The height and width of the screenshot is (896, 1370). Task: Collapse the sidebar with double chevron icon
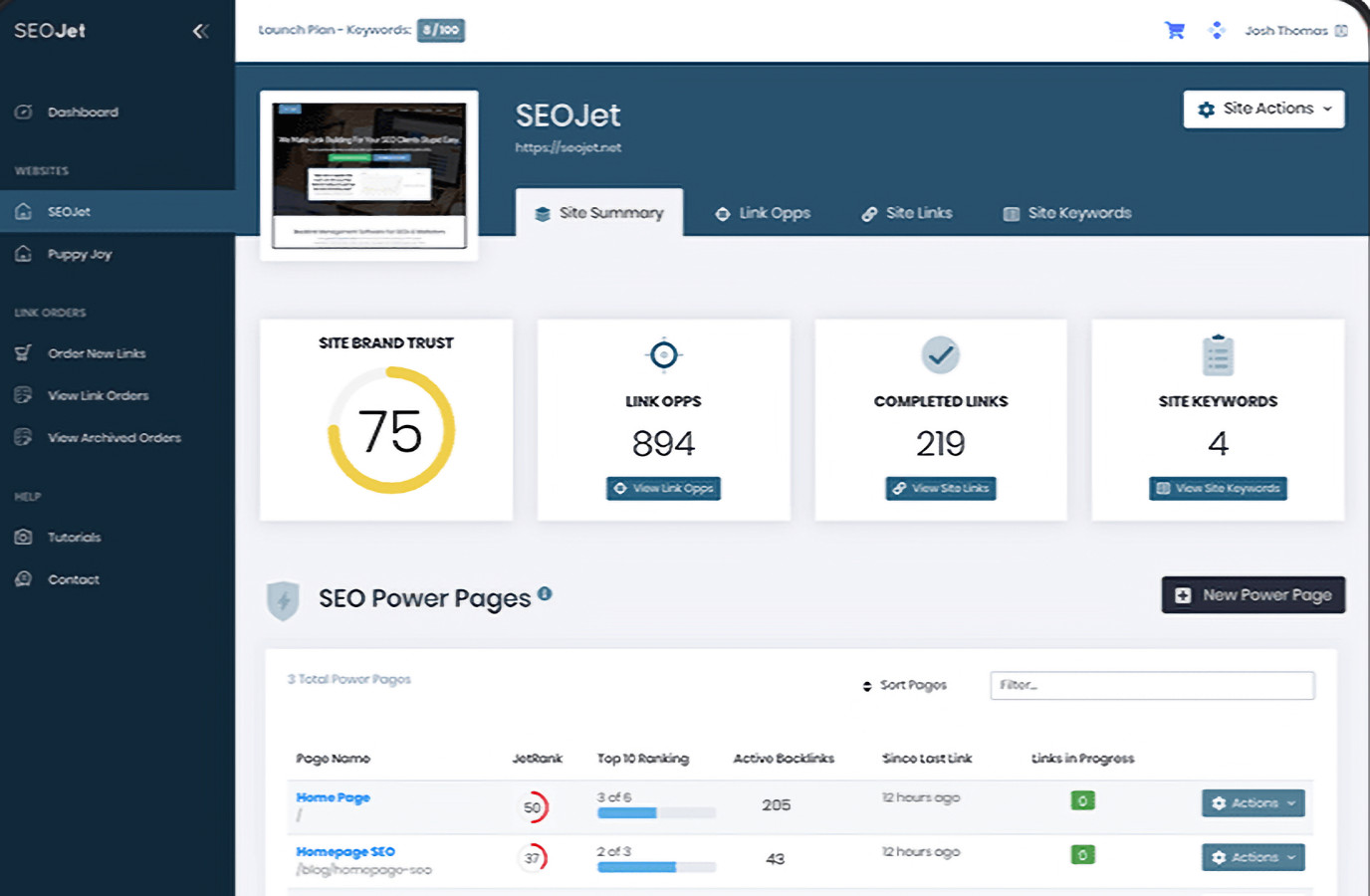(200, 31)
